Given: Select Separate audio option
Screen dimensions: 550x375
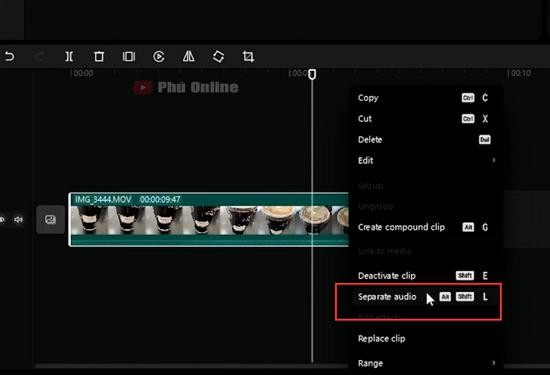Looking at the screenshot, I should (425, 297).
